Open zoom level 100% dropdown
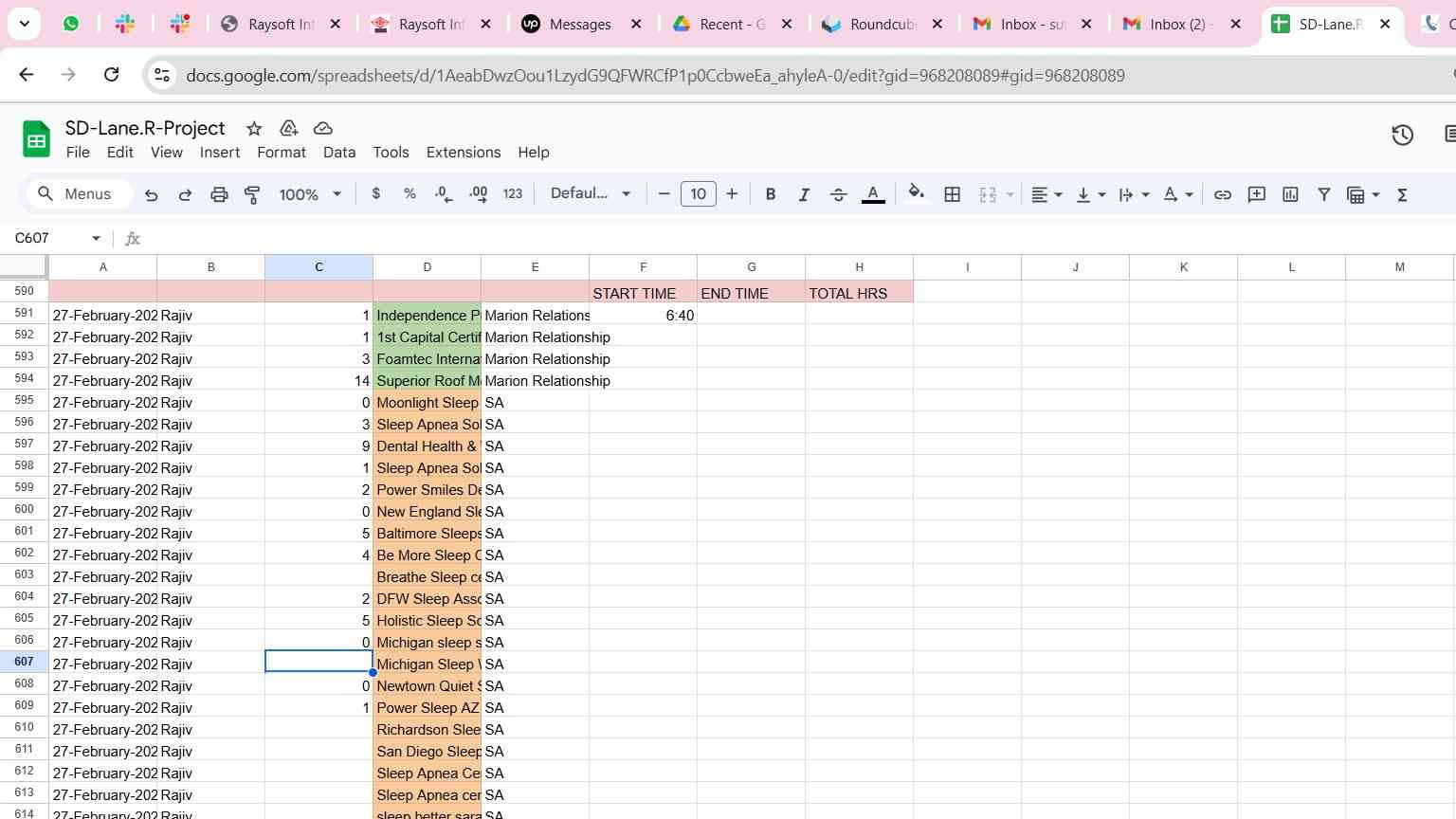 [x=310, y=194]
